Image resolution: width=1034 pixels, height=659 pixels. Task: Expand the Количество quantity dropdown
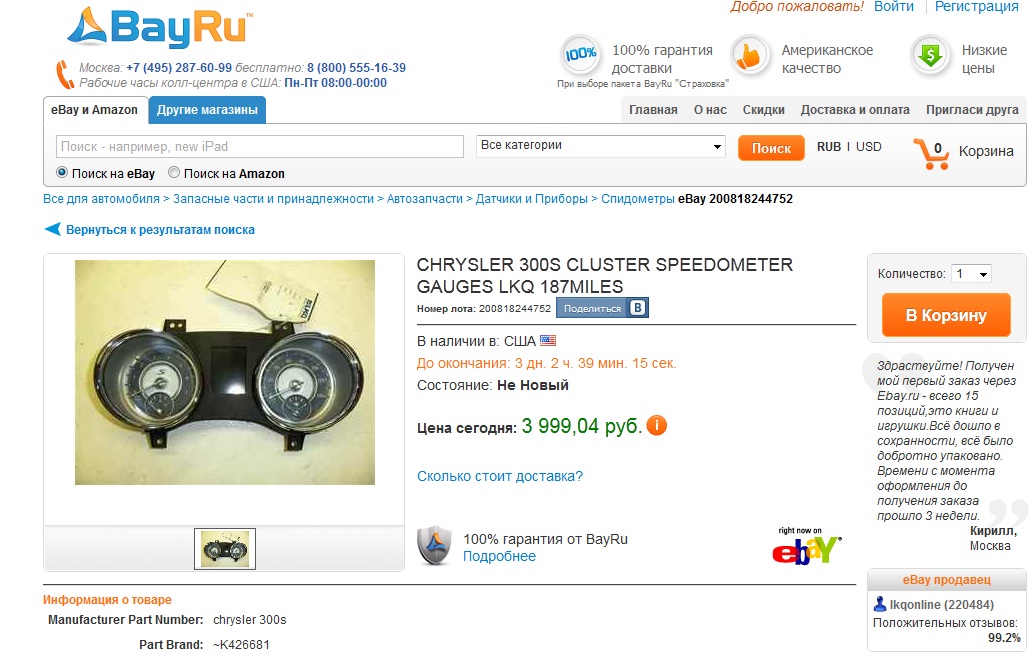point(971,274)
